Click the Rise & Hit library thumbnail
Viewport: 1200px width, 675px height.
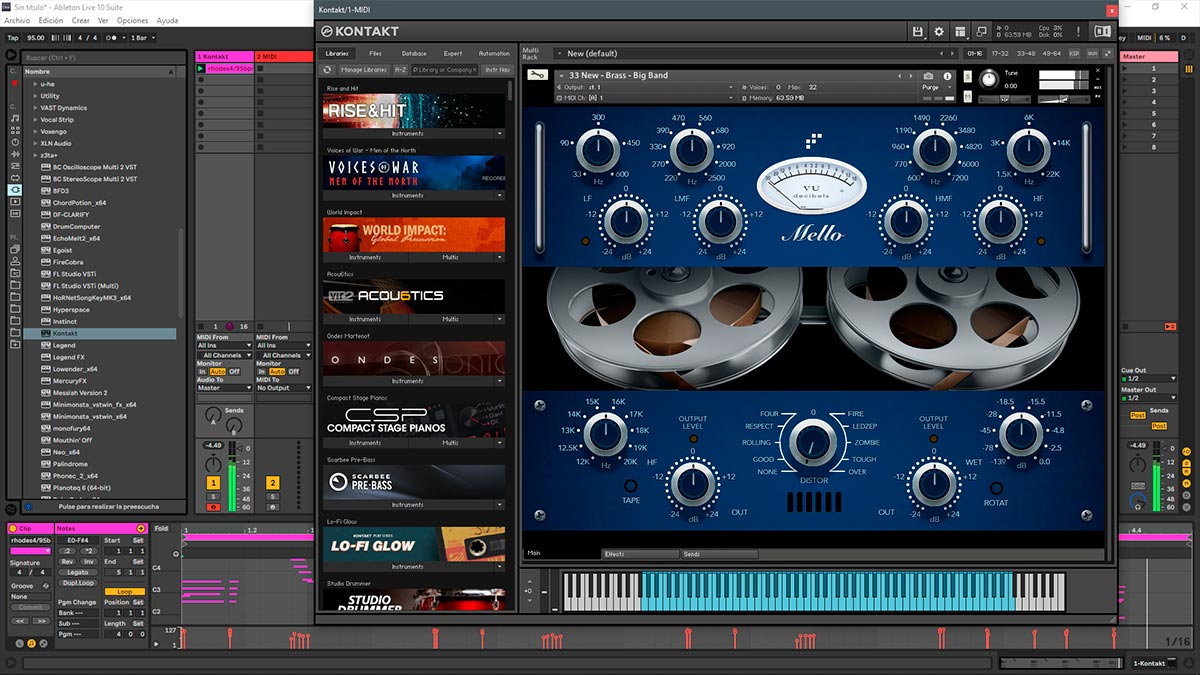(413, 110)
